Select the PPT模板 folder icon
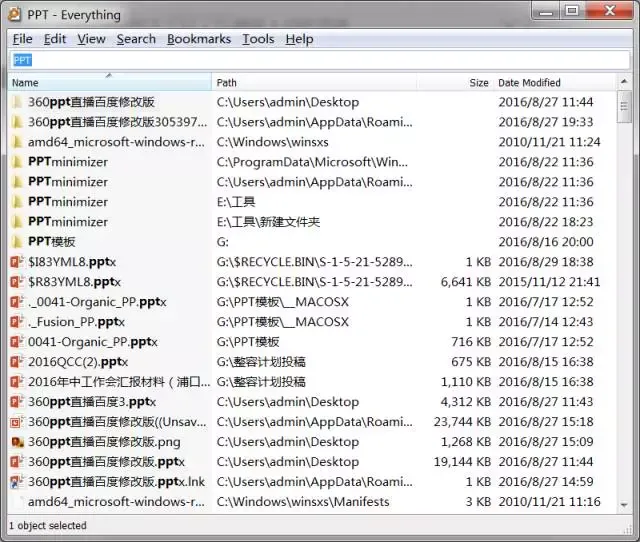The image size is (640, 542). click(17, 242)
